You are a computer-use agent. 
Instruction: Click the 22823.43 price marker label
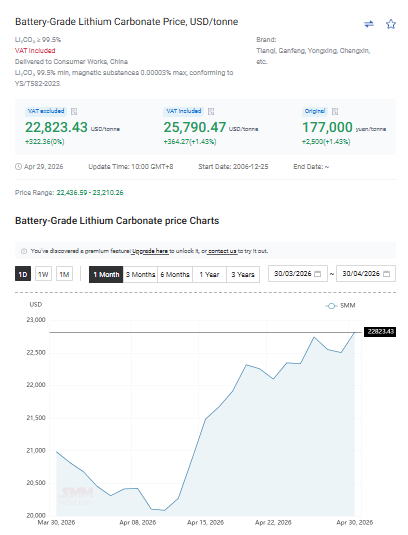click(x=380, y=332)
